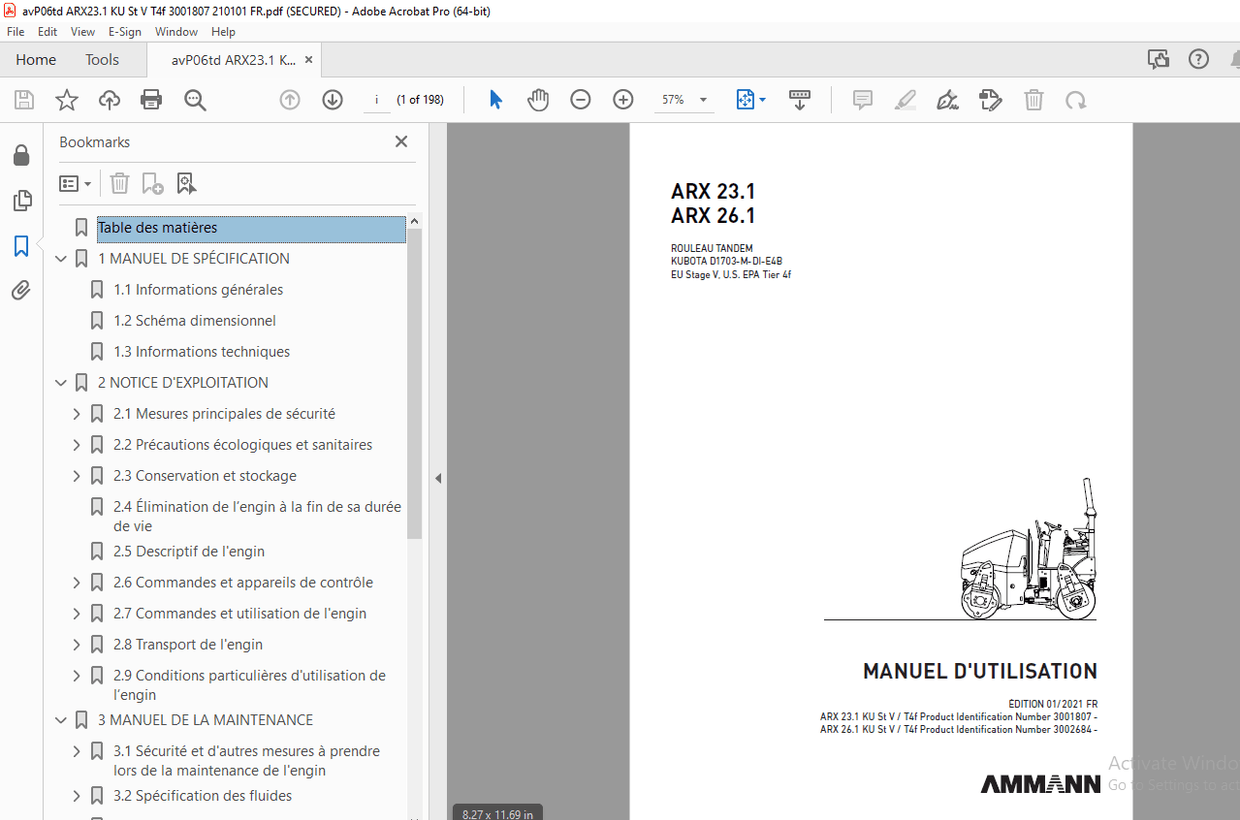Switch to the Tools tab
The image size is (1240, 820).
pyautogui.click(x=101, y=59)
